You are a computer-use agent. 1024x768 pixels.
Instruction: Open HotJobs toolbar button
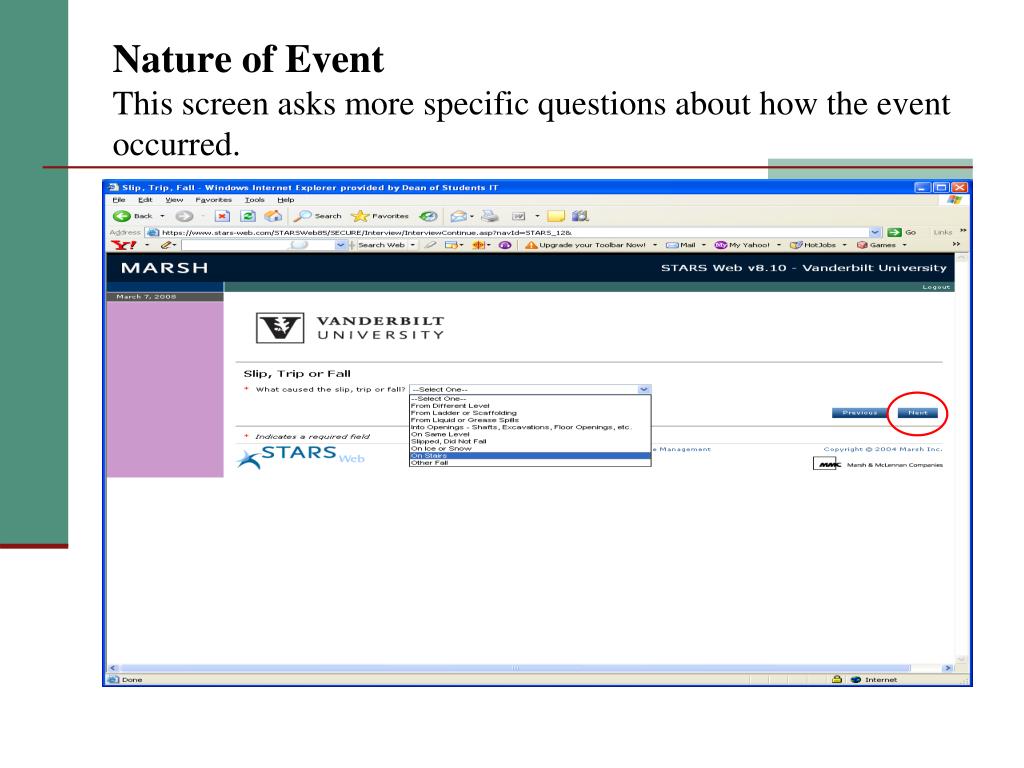click(813, 246)
